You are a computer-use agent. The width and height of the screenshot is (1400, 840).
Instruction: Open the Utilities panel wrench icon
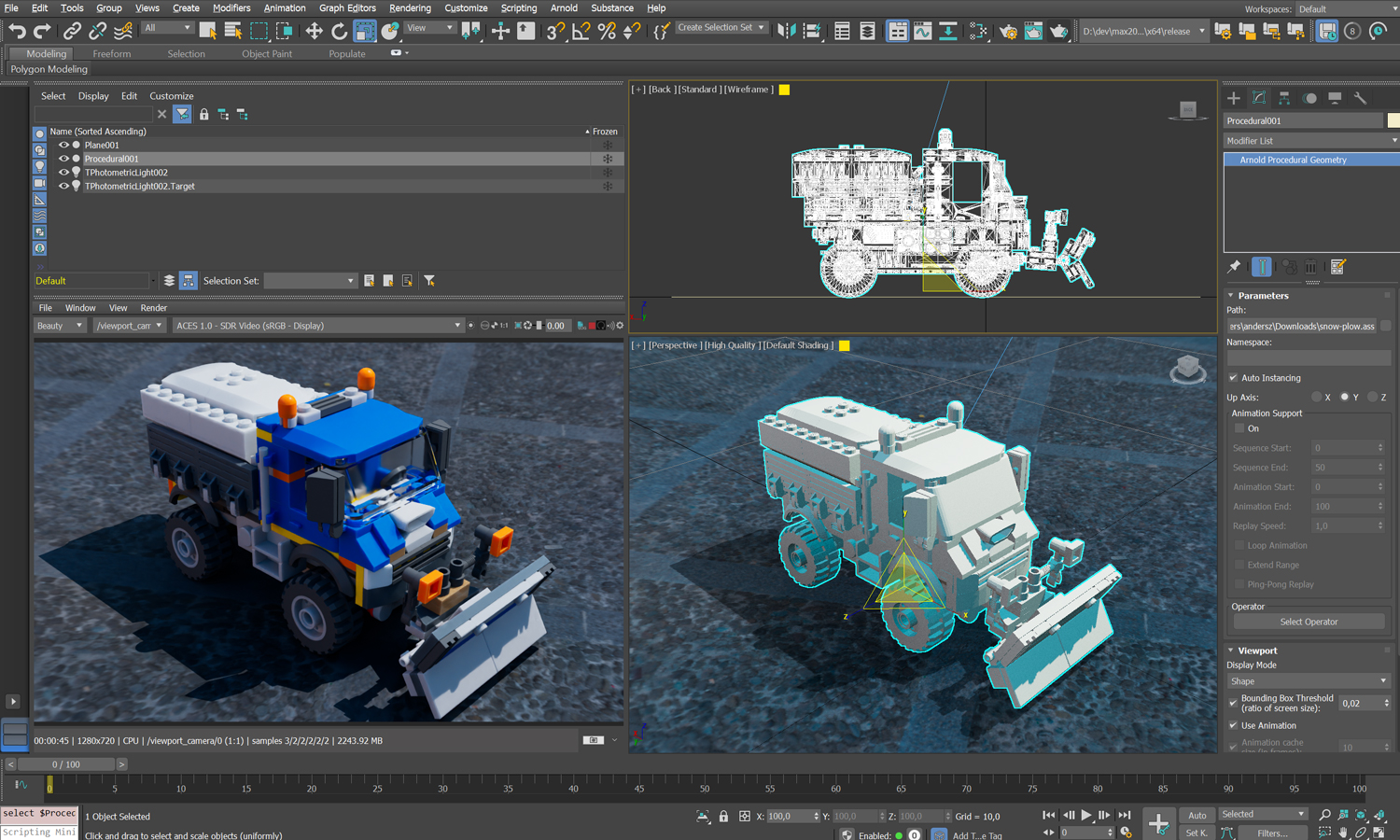click(x=1360, y=98)
